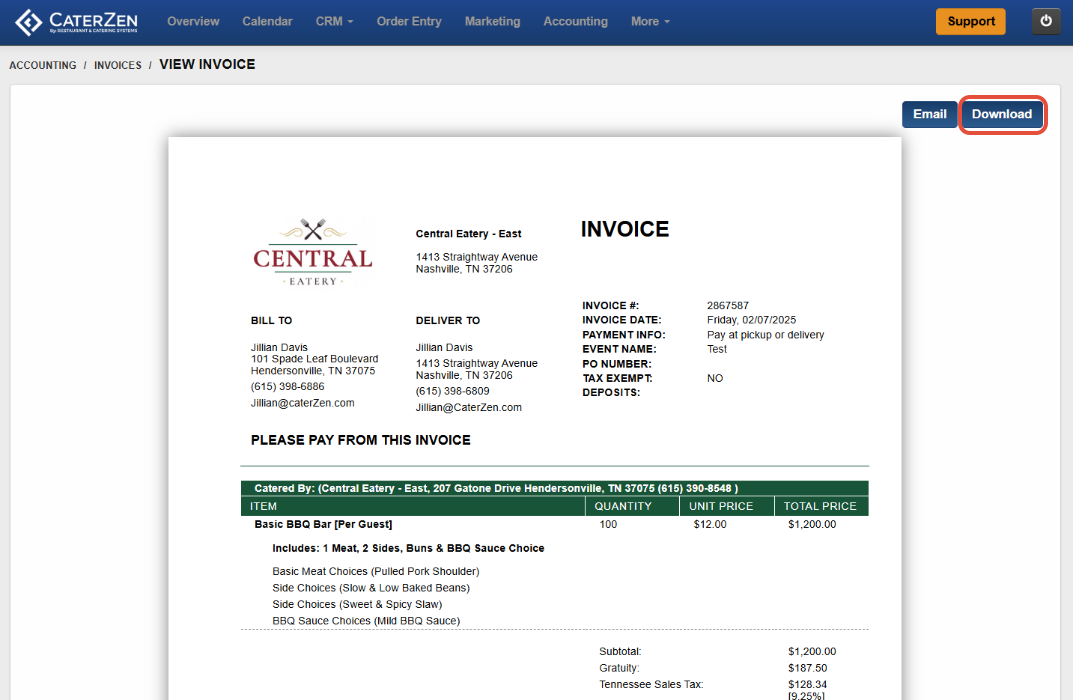Click event name value Test
Image resolution: width=1073 pixels, height=700 pixels.
pos(716,349)
